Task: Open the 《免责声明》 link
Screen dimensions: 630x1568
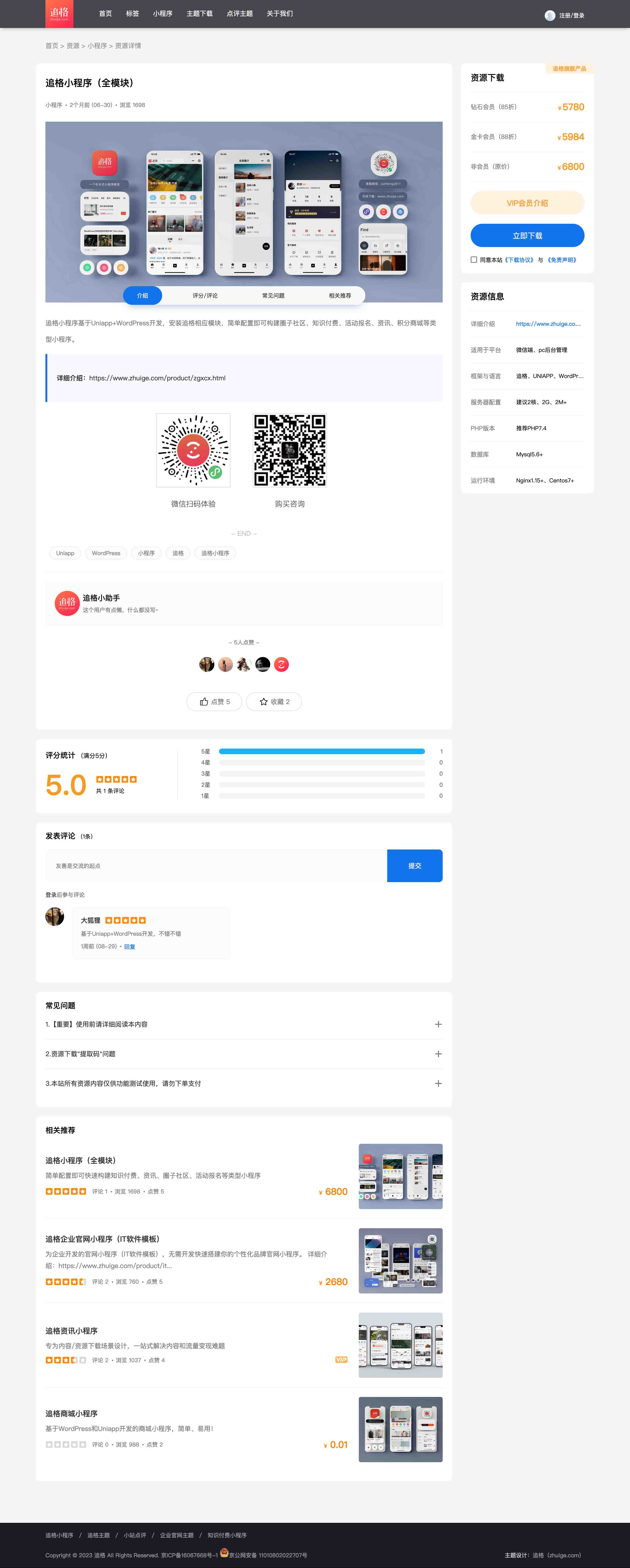Action: (561, 260)
